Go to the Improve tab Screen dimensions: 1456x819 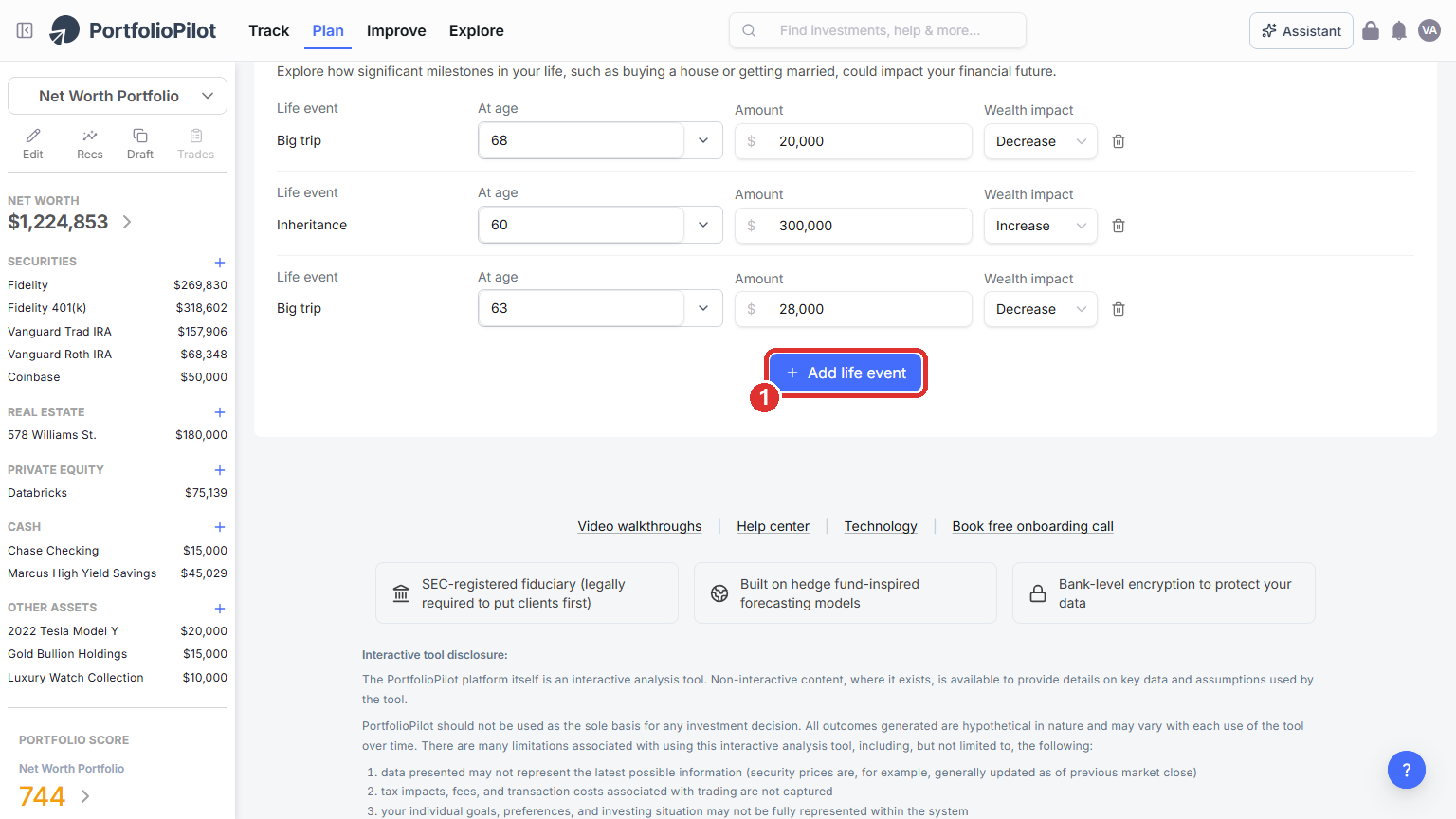[396, 30]
